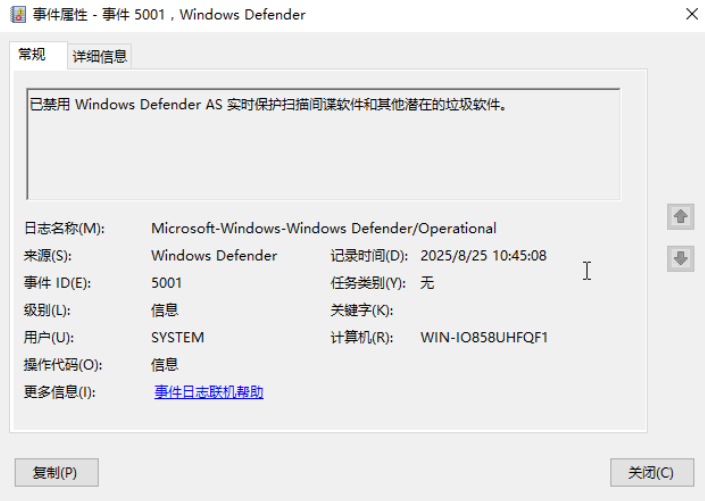Click the 计算机(R) label
The image size is (705, 501).
pyautogui.click(x=362, y=338)
